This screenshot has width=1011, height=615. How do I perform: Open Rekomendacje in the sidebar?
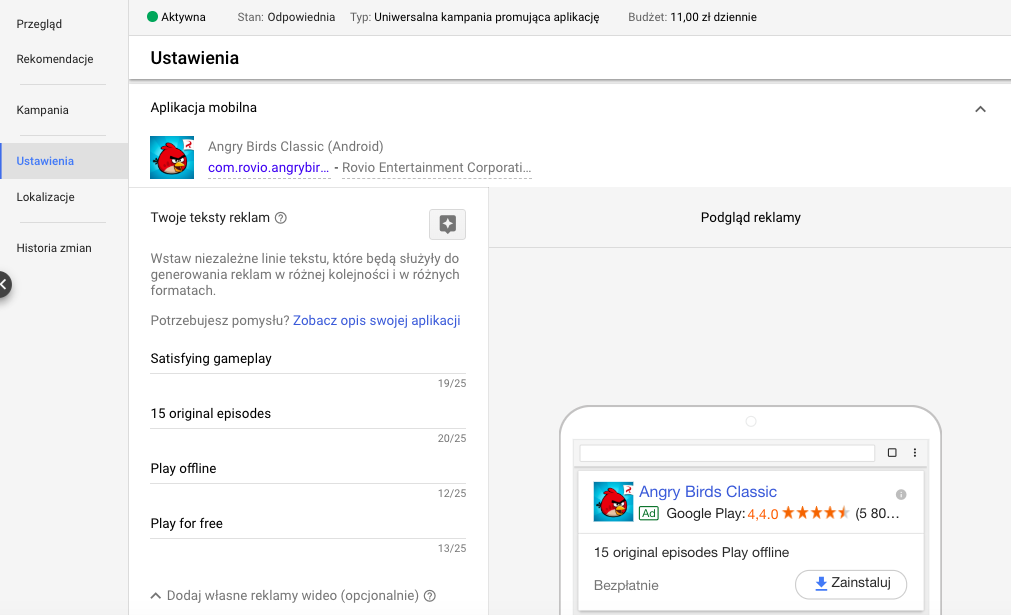pyautogui.click(x=55, y=59)
